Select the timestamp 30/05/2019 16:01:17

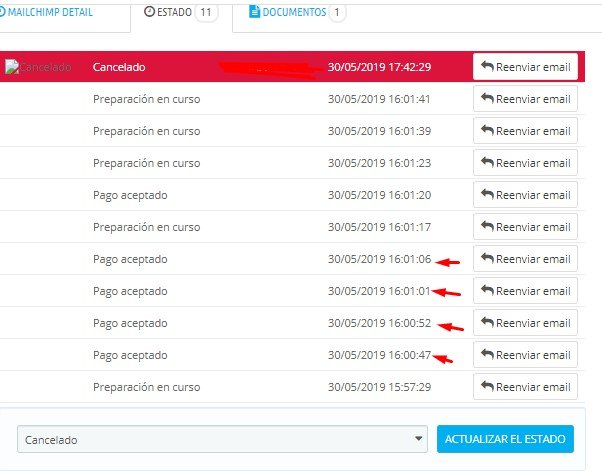[x=379, y=227]
